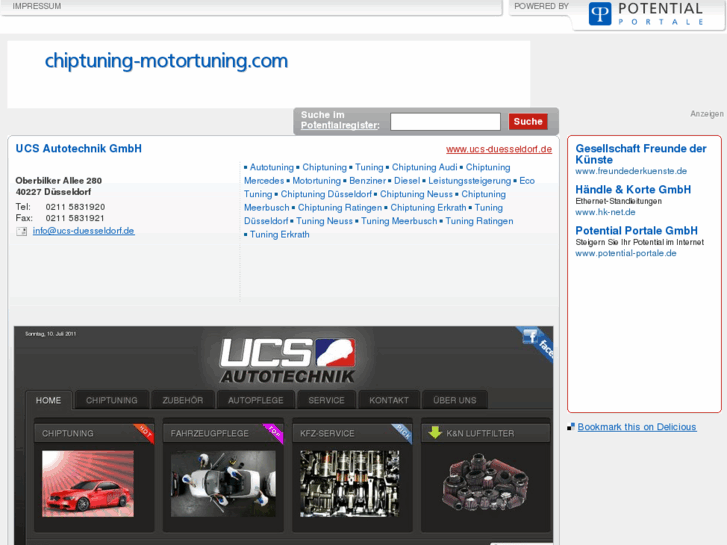This screenshot has height=545, width=727.
Task: Select the SERVICE tab
Action: [x=326, y=400]
